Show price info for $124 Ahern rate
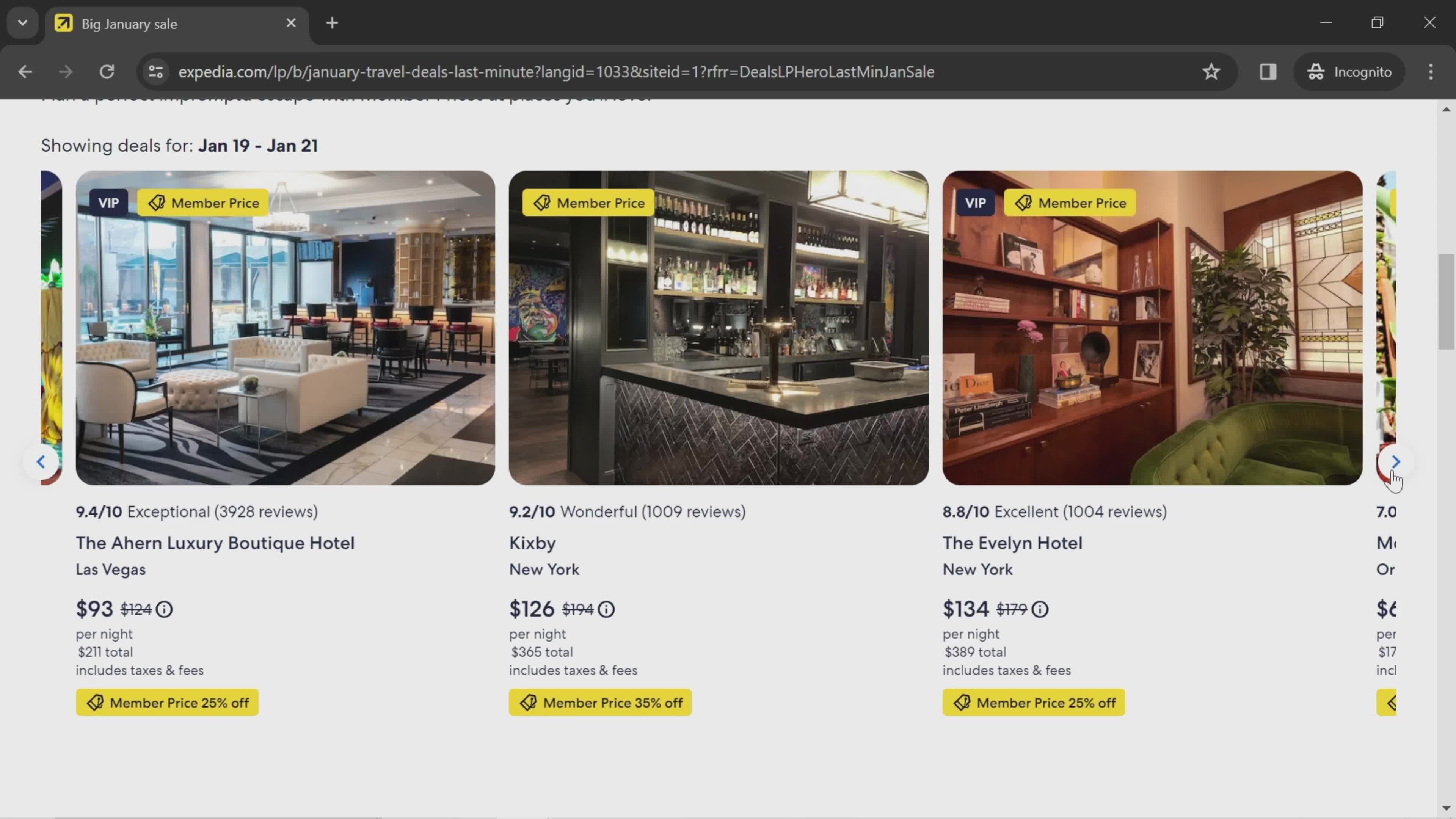This screenshot has height=819, width=1456. (x=165, y=609)
